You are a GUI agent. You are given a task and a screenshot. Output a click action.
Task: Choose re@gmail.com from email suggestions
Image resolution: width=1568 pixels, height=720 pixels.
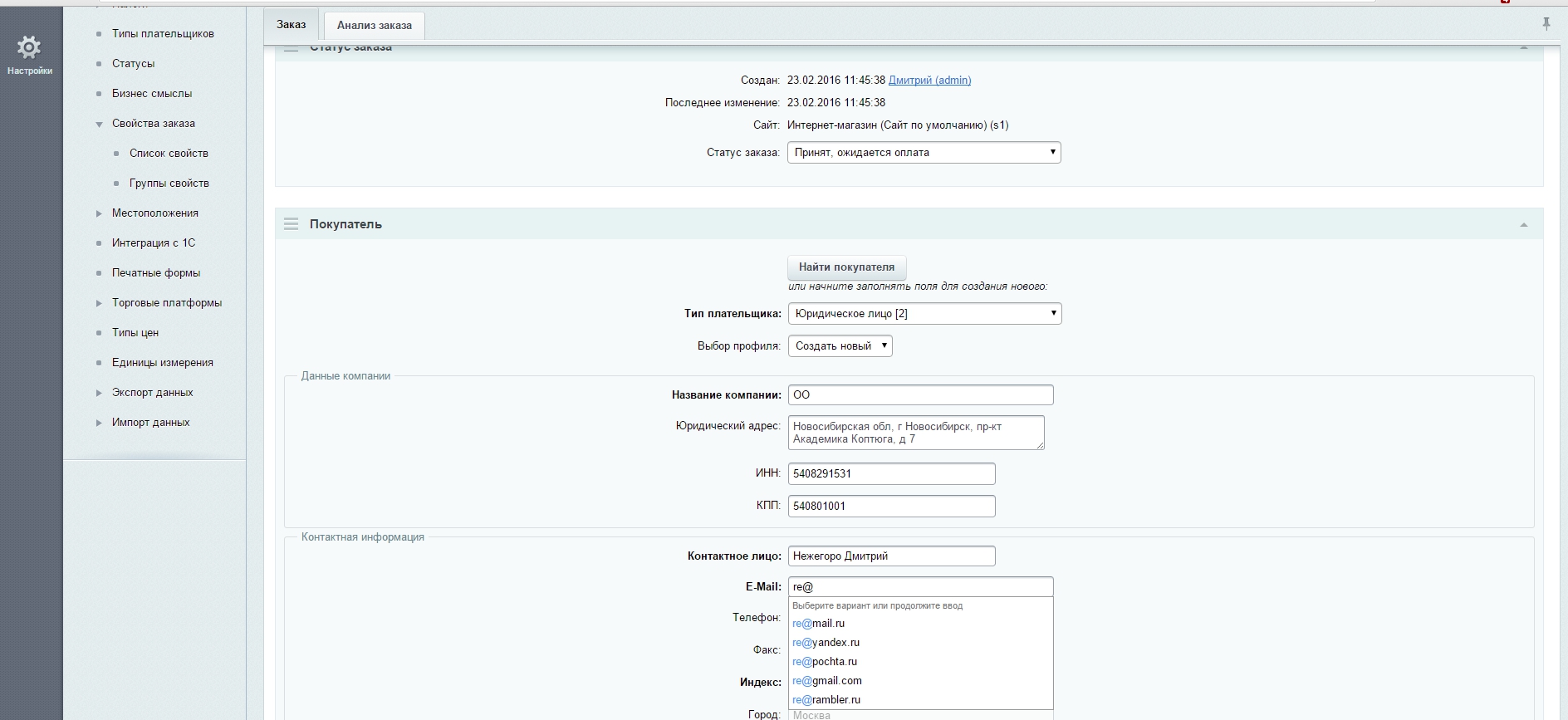click(x=827, y=681)
